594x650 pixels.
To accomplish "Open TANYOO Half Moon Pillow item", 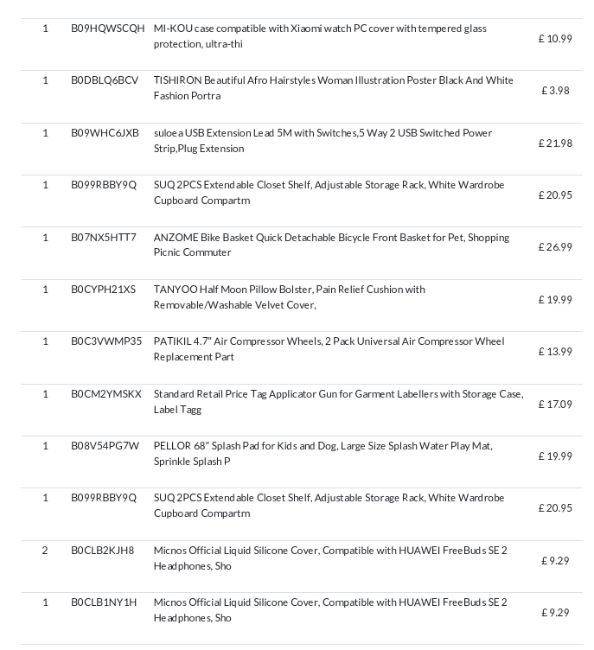I will 289,297.
